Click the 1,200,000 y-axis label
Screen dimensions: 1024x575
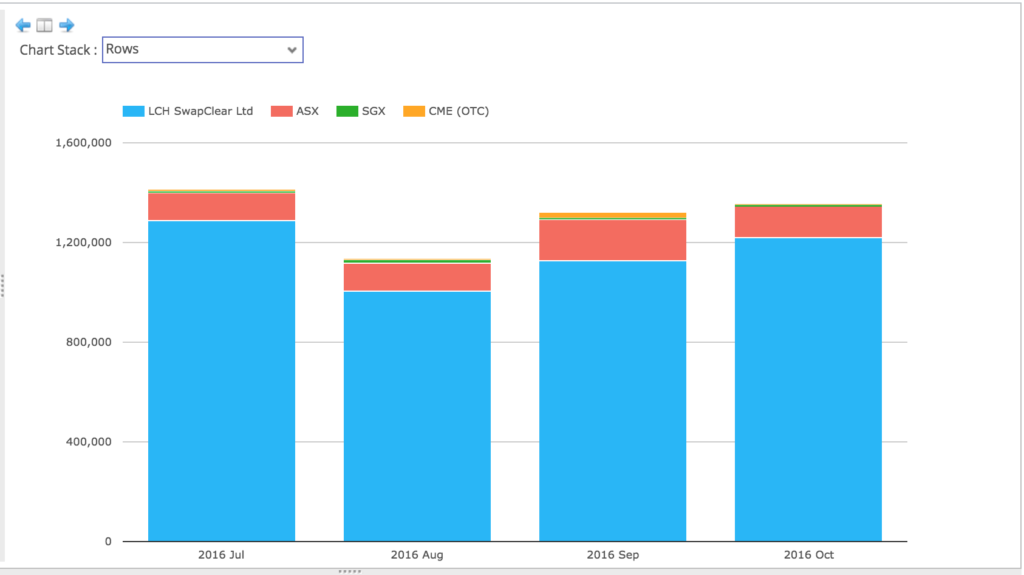(x=83, y=242)
